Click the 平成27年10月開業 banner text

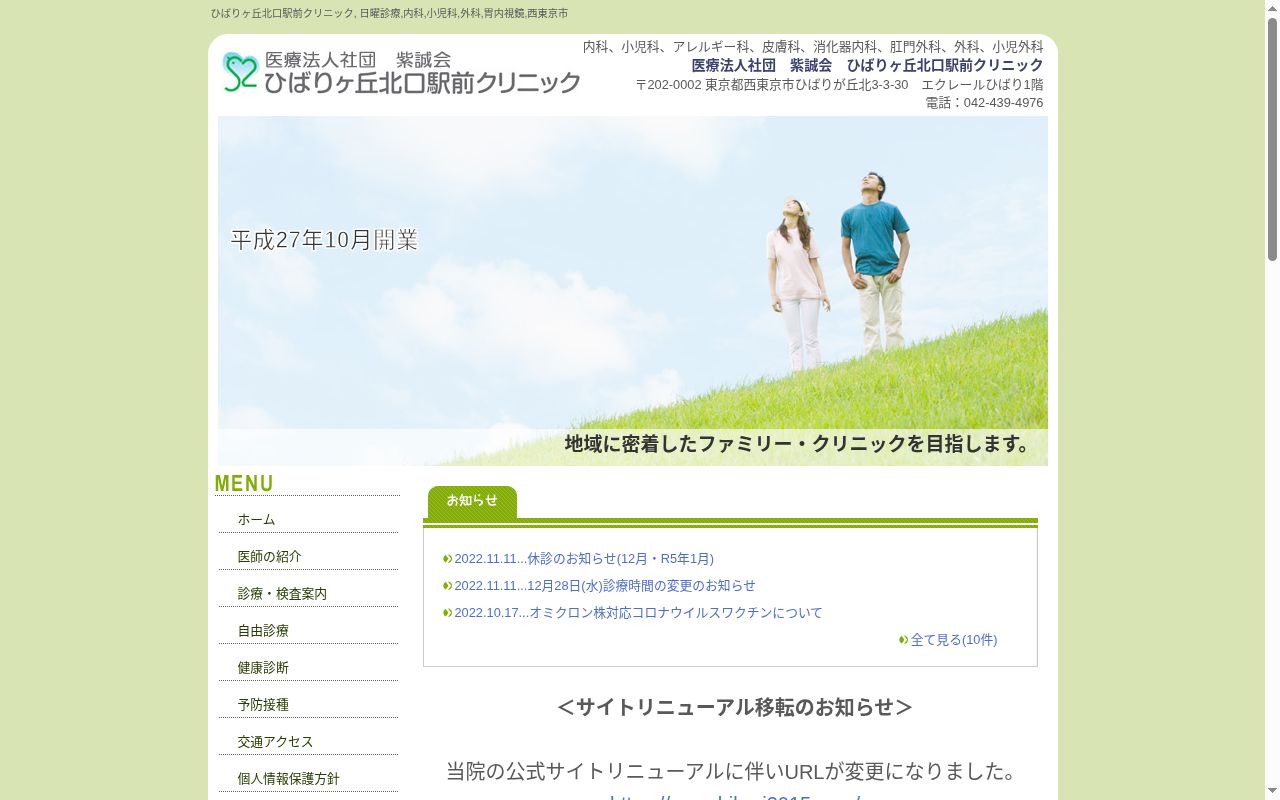(324, 240)
